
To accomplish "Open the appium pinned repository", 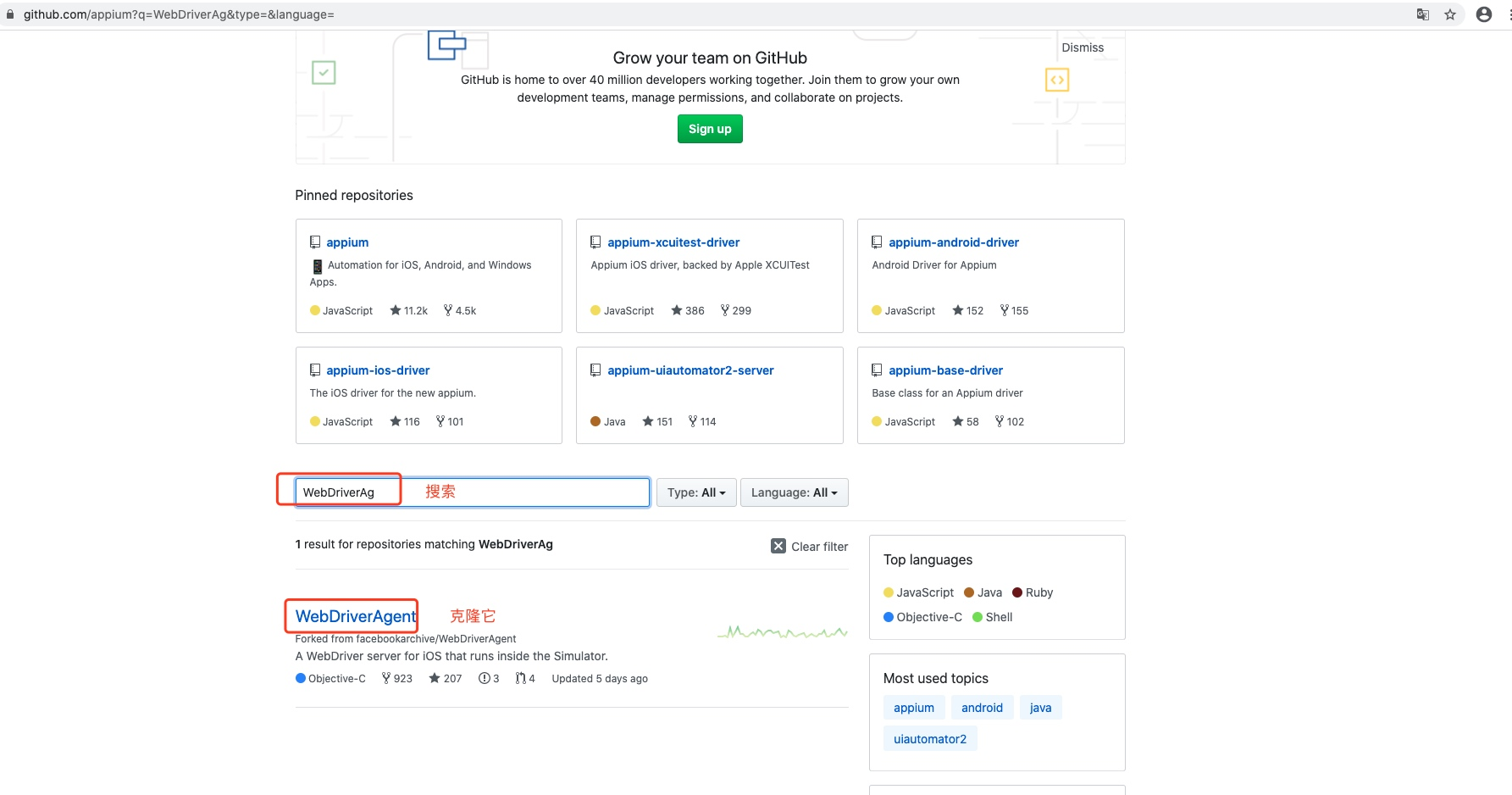I will pos(347,242).
